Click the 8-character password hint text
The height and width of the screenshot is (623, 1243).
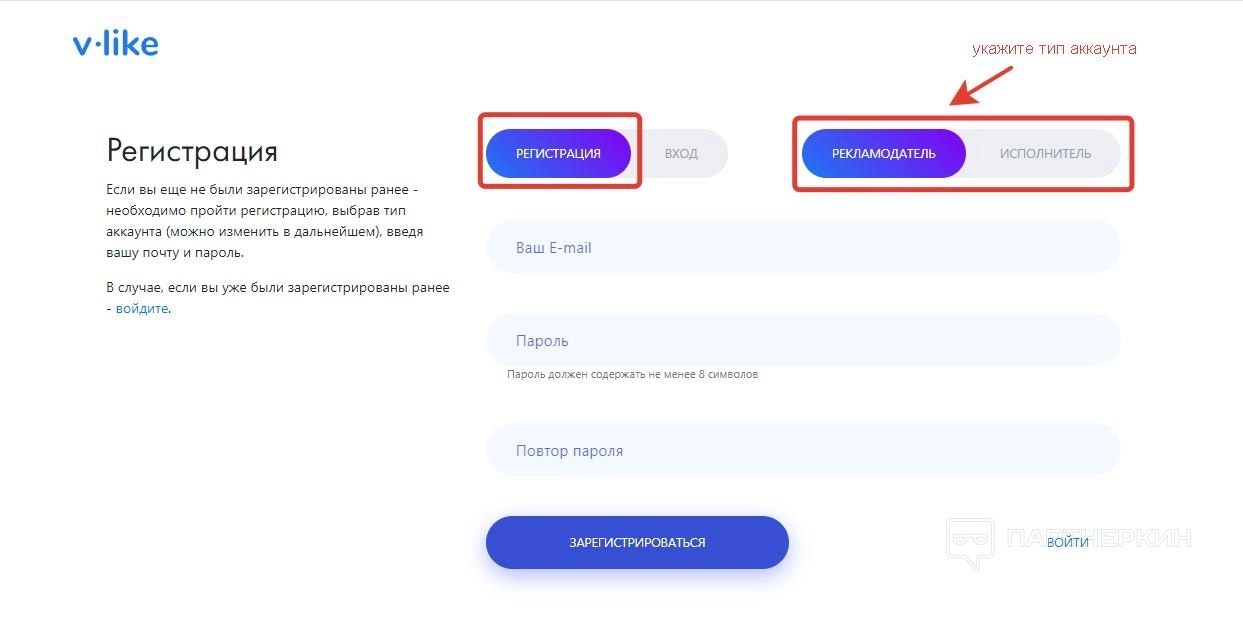(632, 375)
